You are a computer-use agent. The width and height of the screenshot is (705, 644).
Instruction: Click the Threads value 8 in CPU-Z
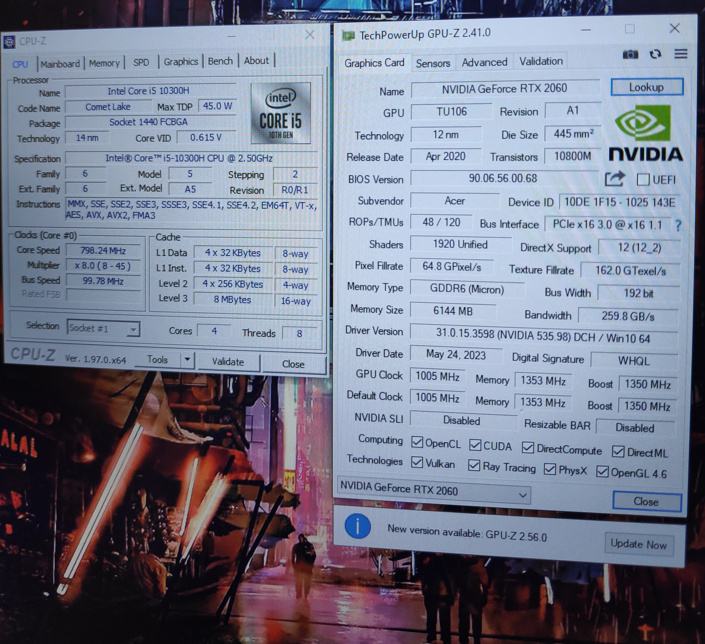click(299, 333)
